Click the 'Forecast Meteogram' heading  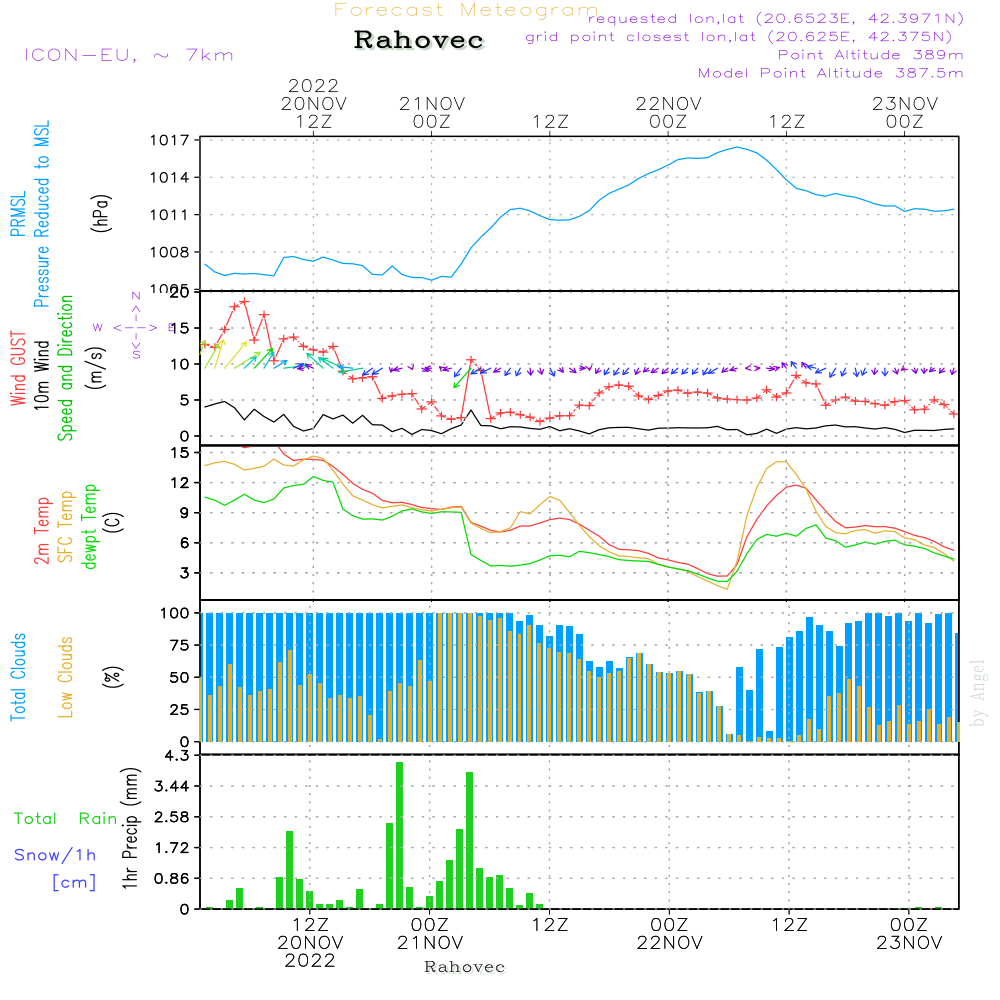[466, 10]
